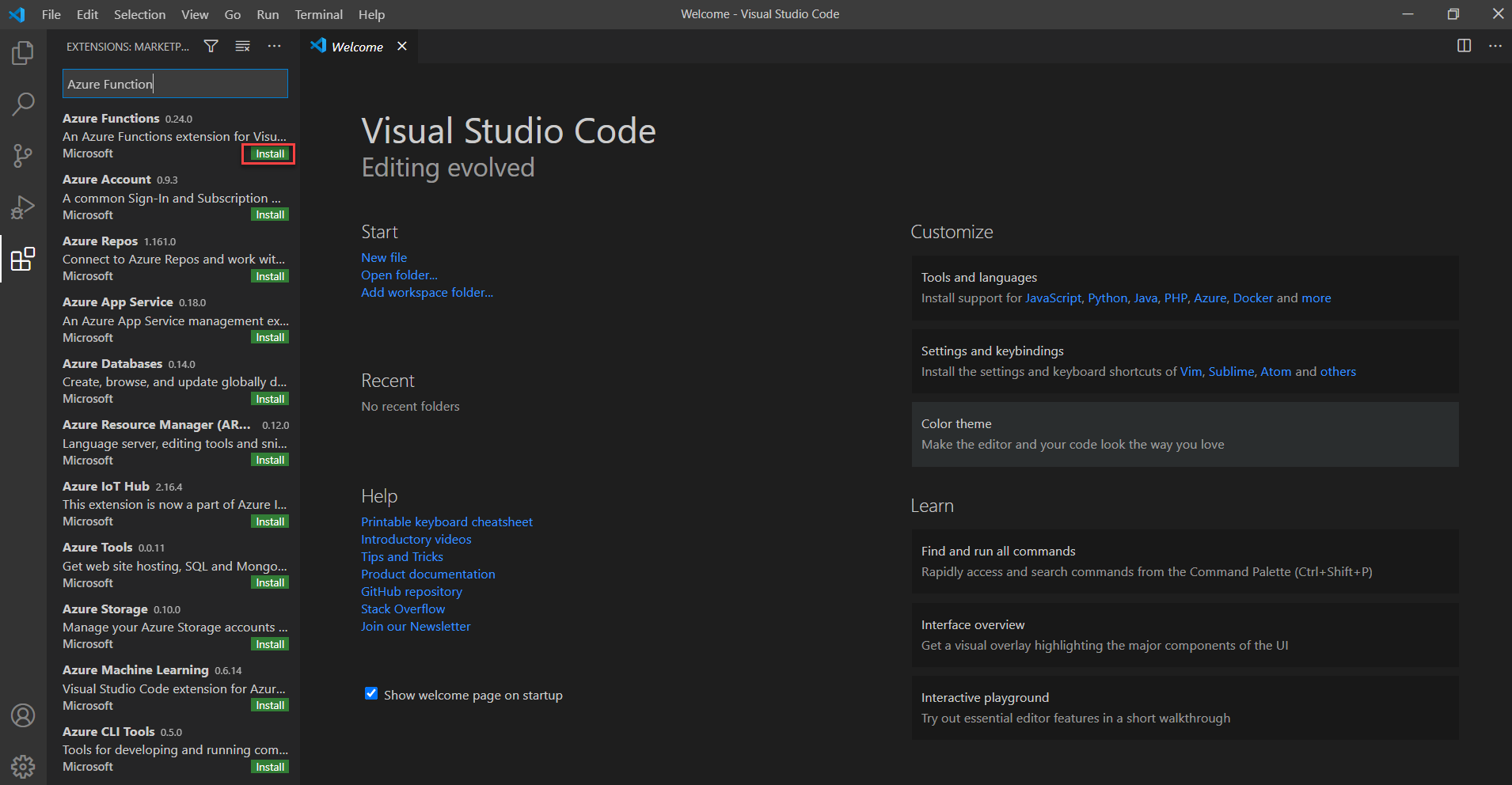Install the Azure Storage extension

tap(270, 644)
